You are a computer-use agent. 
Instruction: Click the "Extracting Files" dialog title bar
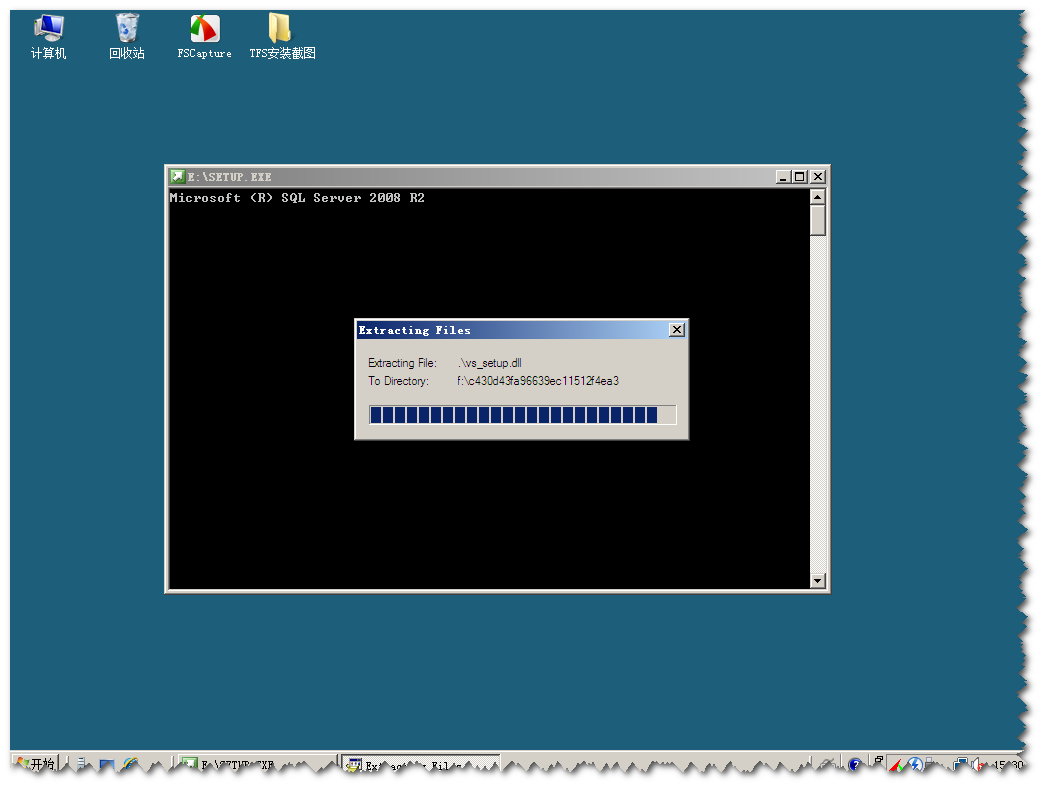[521, 330]
